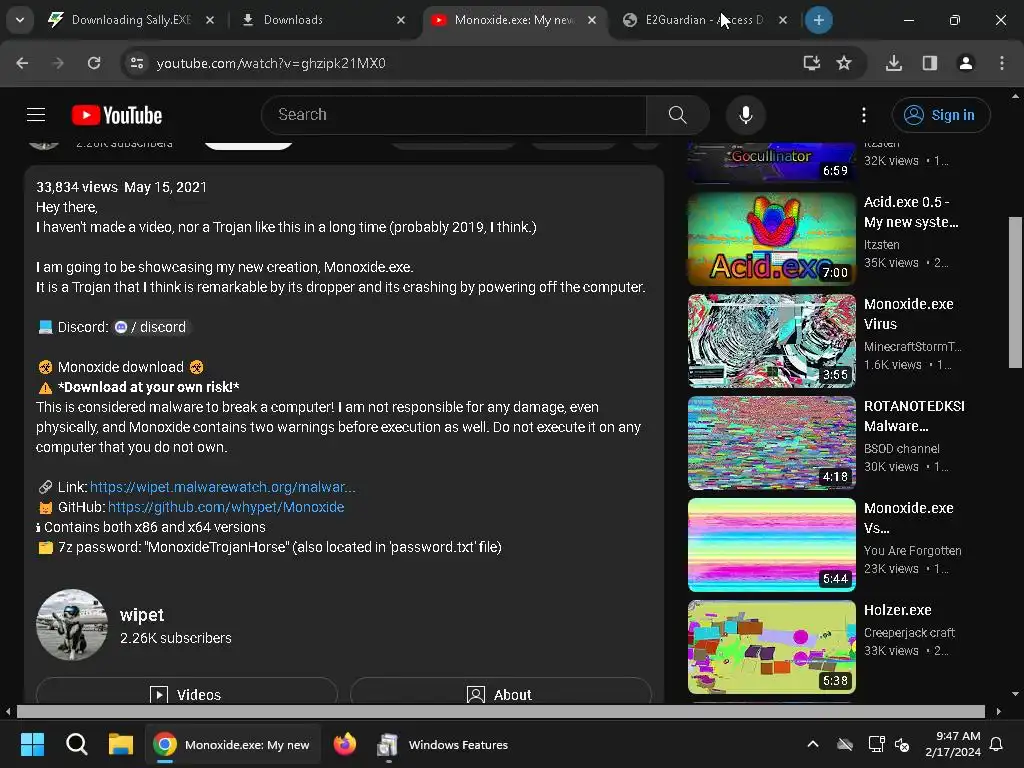
Task: Reload the YouTube page
Action: (94, 63)
